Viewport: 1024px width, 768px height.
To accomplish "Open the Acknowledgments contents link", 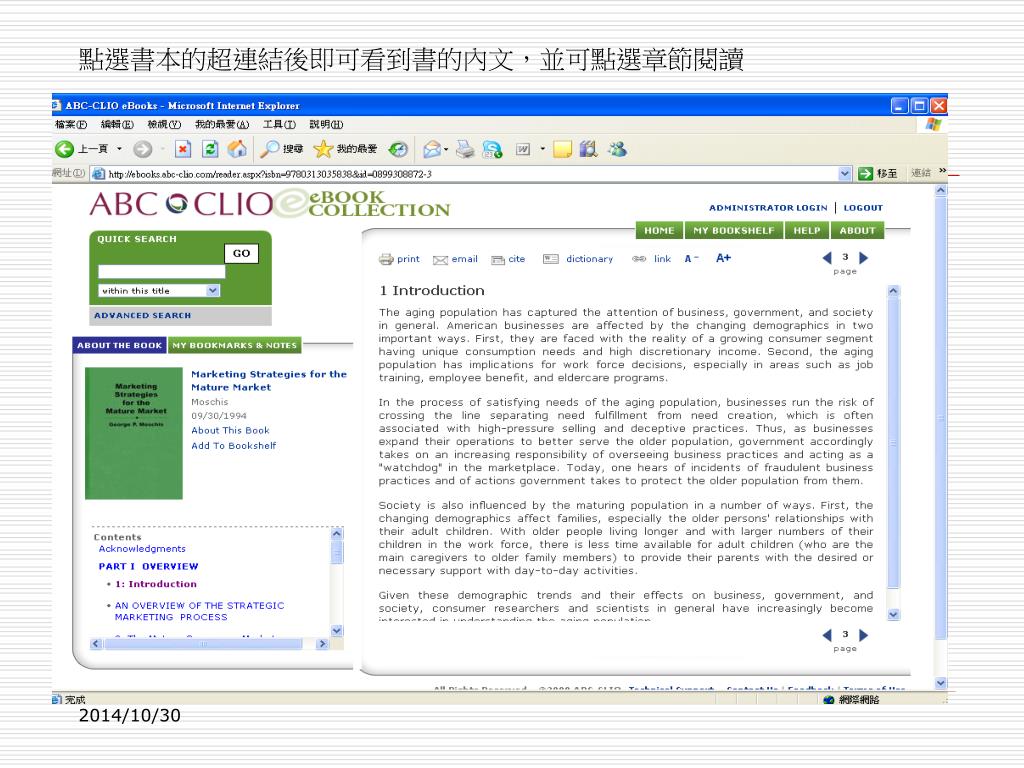I will (x=142, y=549).
